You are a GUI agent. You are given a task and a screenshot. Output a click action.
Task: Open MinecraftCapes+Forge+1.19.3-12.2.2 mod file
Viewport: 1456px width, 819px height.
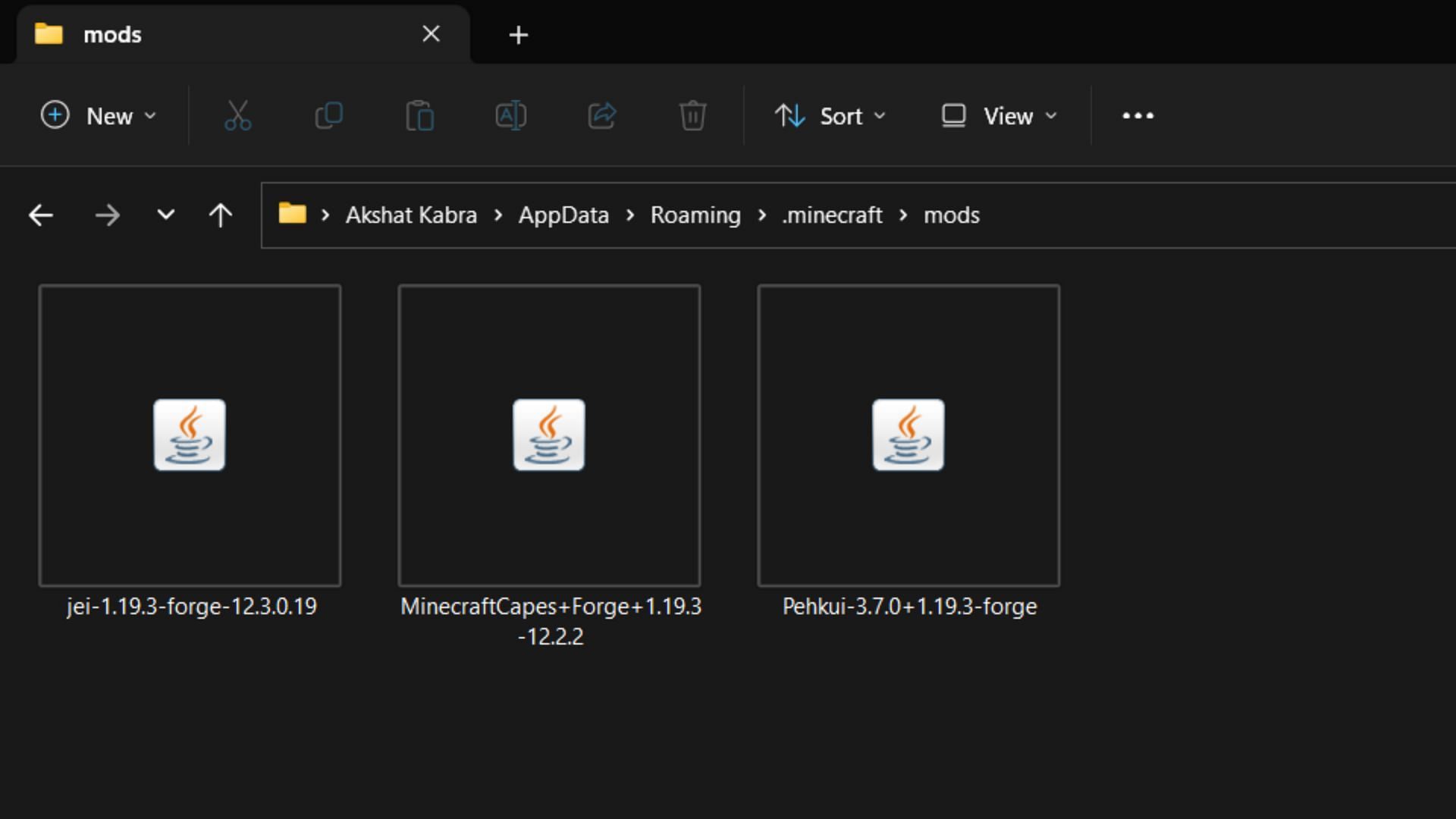(549, 435)
